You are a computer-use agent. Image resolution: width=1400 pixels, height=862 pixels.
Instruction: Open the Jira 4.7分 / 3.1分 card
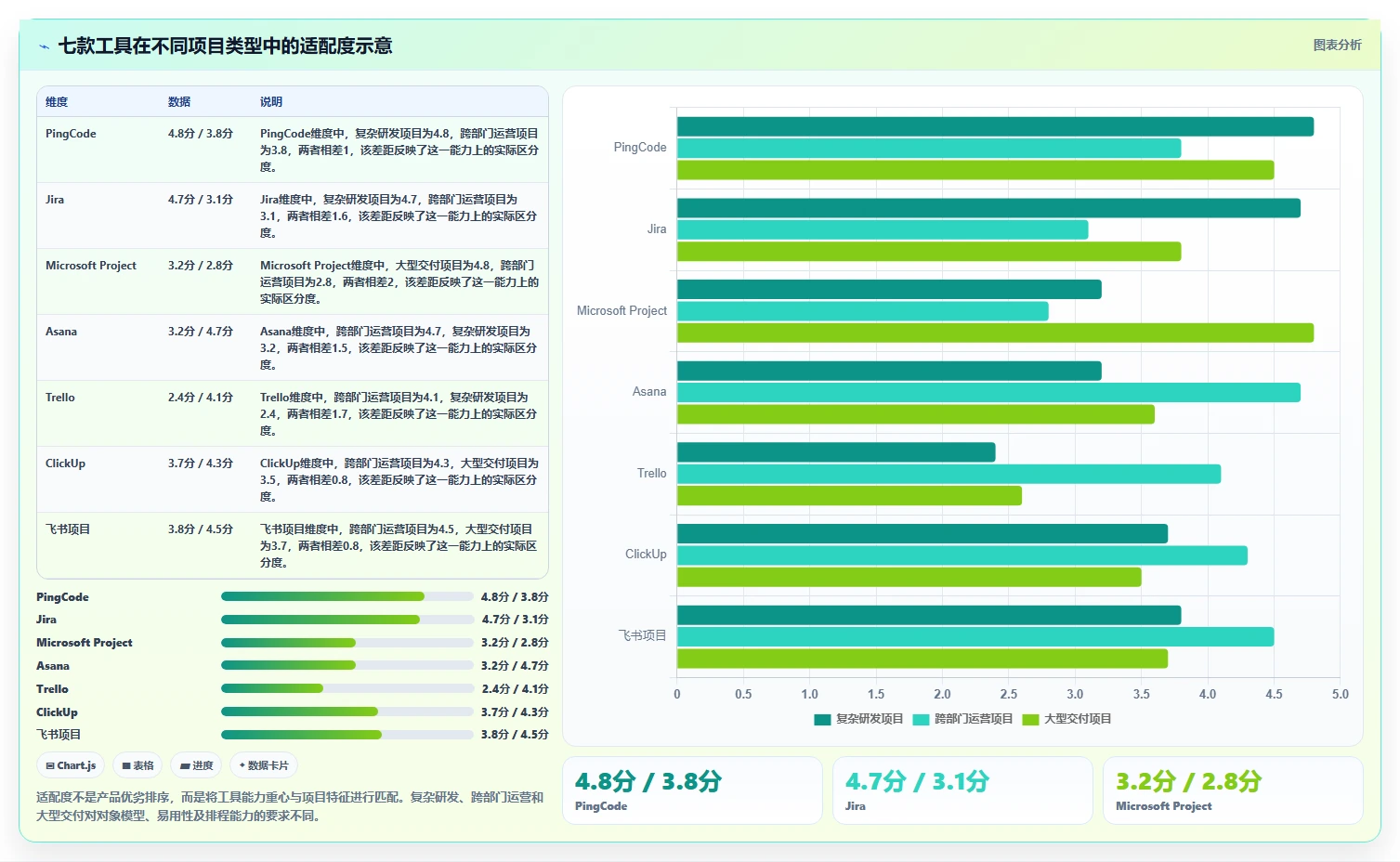coord(962,790)
